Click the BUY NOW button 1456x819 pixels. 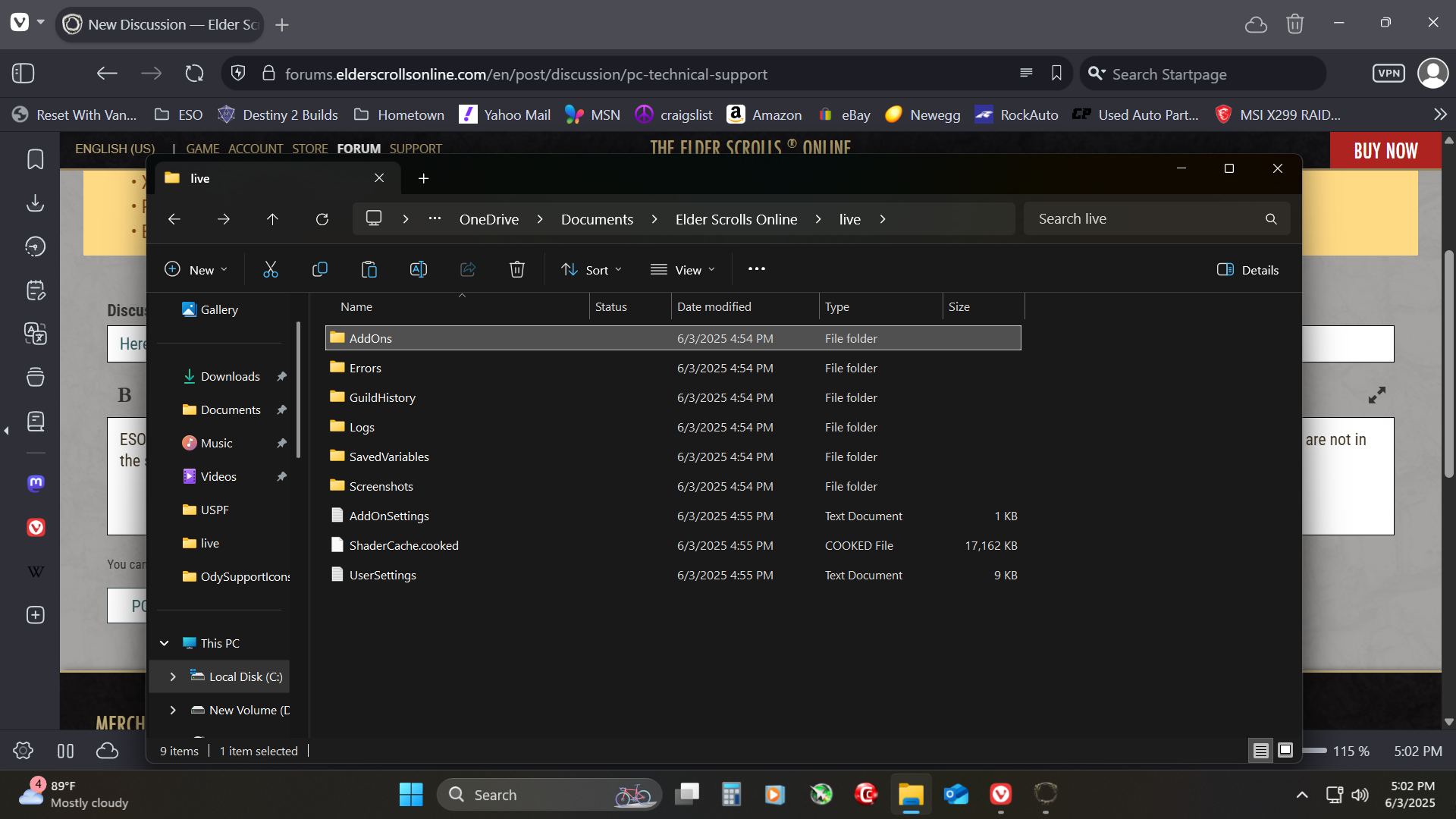[x=1385, y=150]
